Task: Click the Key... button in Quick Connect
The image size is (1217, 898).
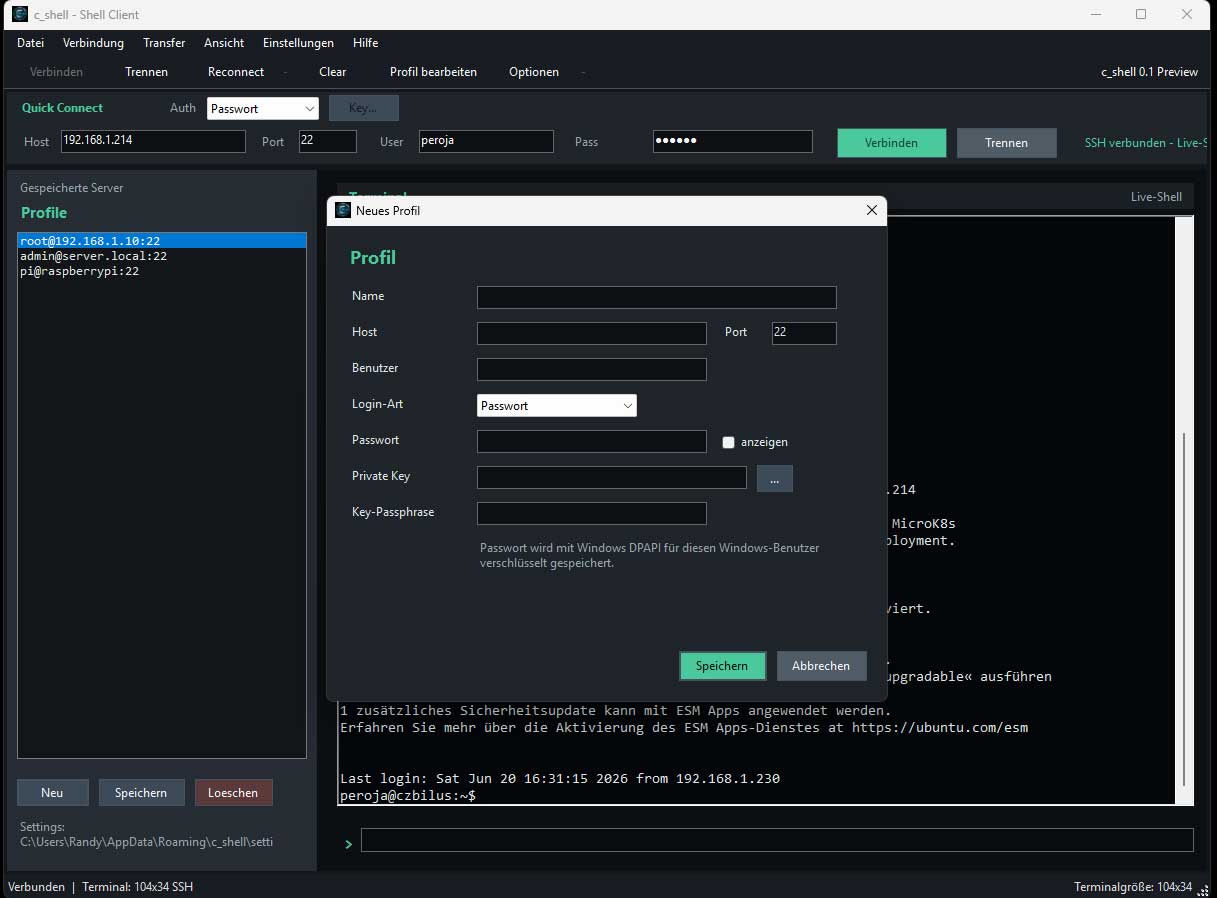Action: 364,108
